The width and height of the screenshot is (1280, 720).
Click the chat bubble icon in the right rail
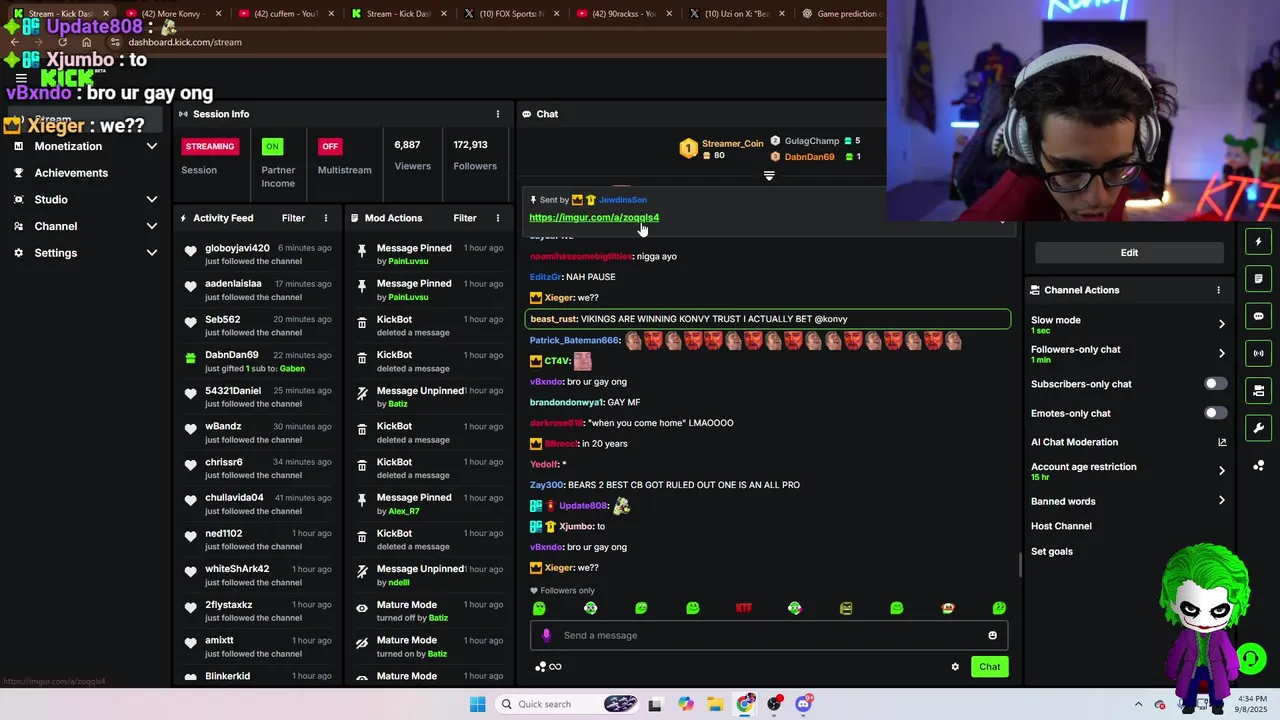(1258, 316)
